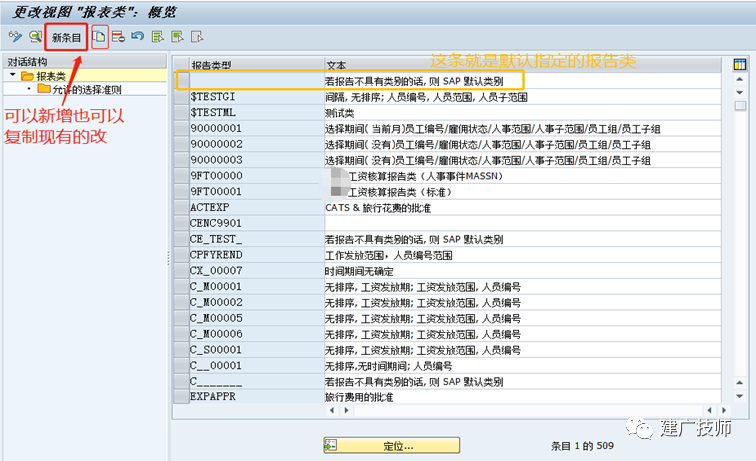Click the 9FT00001 report type cell

click(x=257, y=192)
